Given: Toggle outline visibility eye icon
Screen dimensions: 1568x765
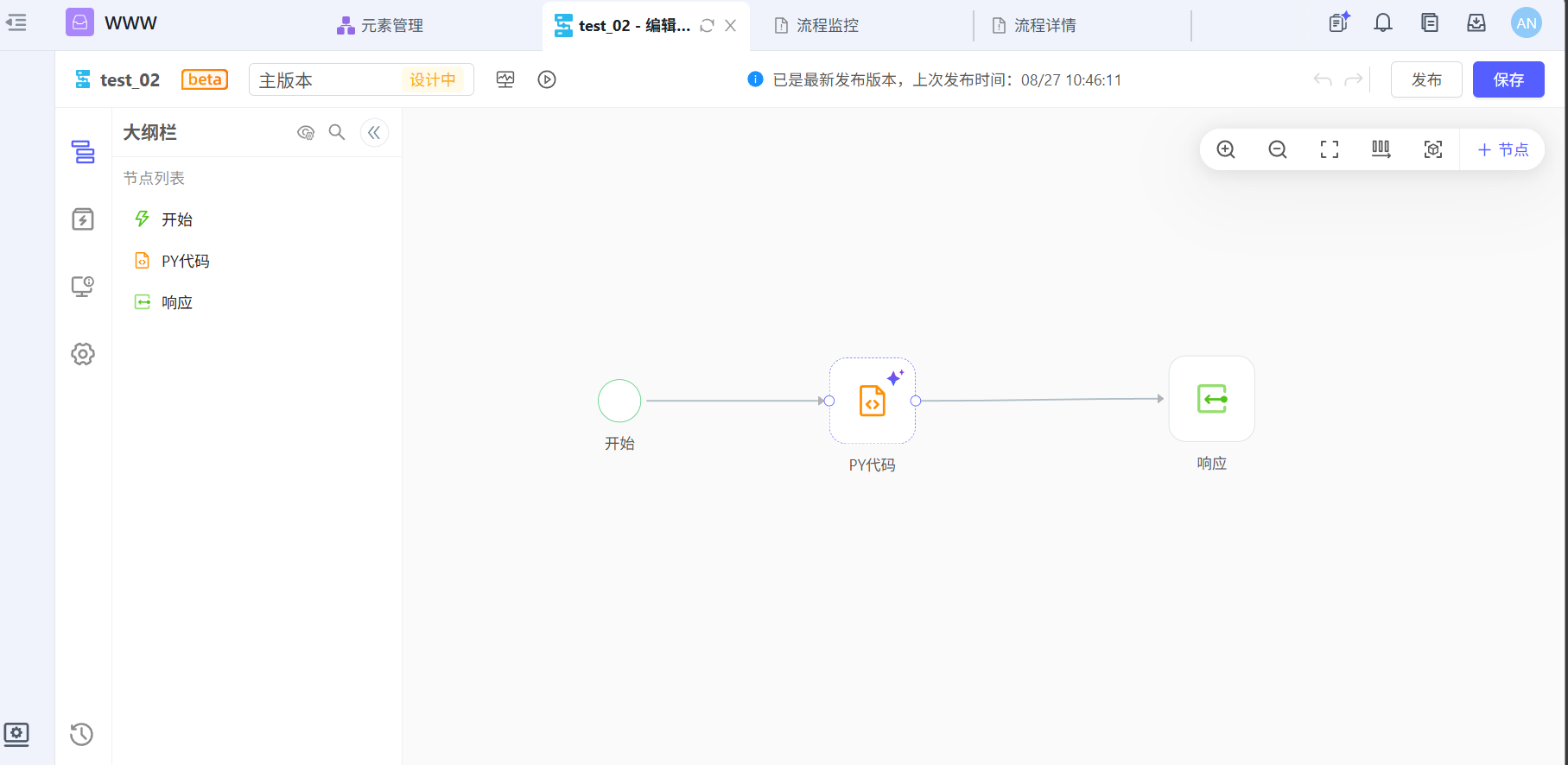Looking at the screenshot, I should coord(305,132).
